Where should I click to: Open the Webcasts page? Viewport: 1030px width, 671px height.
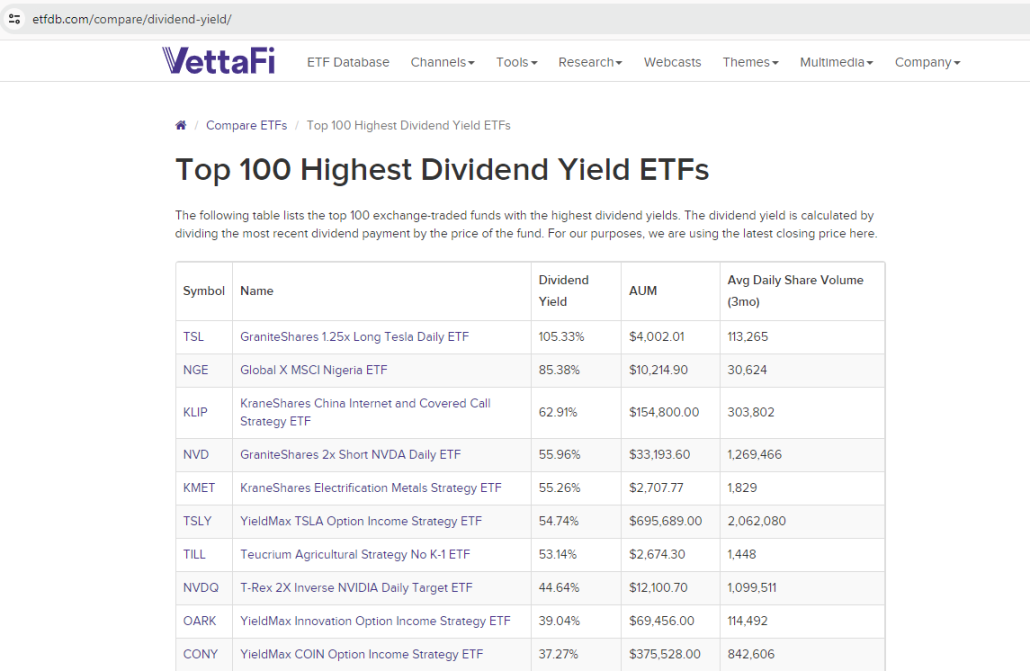click(x=672, y=61)
